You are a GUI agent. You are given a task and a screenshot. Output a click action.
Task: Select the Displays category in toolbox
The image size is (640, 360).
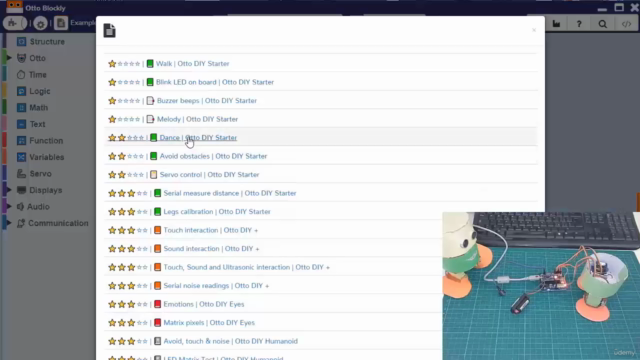tap(45, 190)
